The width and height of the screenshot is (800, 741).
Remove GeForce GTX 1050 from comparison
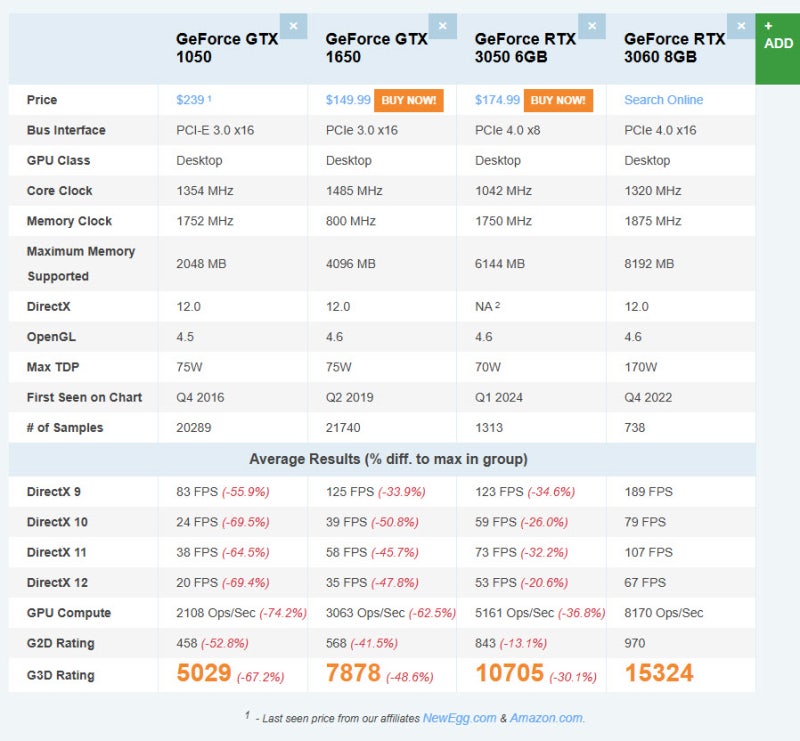293,26
